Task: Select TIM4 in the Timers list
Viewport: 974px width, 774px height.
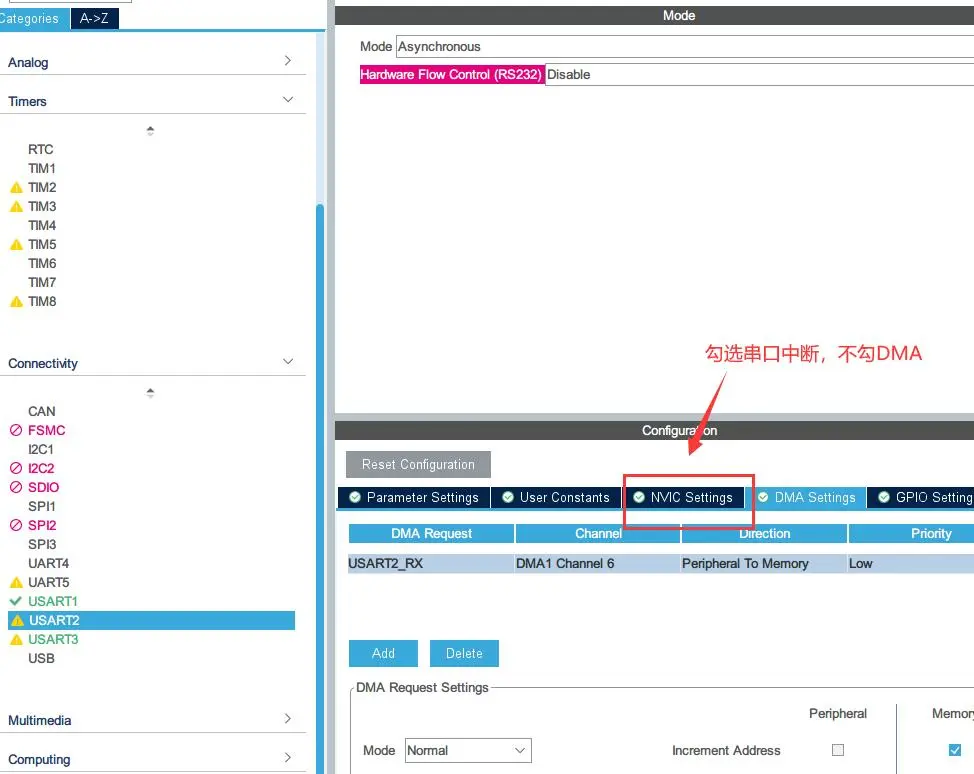Action: 42,226
